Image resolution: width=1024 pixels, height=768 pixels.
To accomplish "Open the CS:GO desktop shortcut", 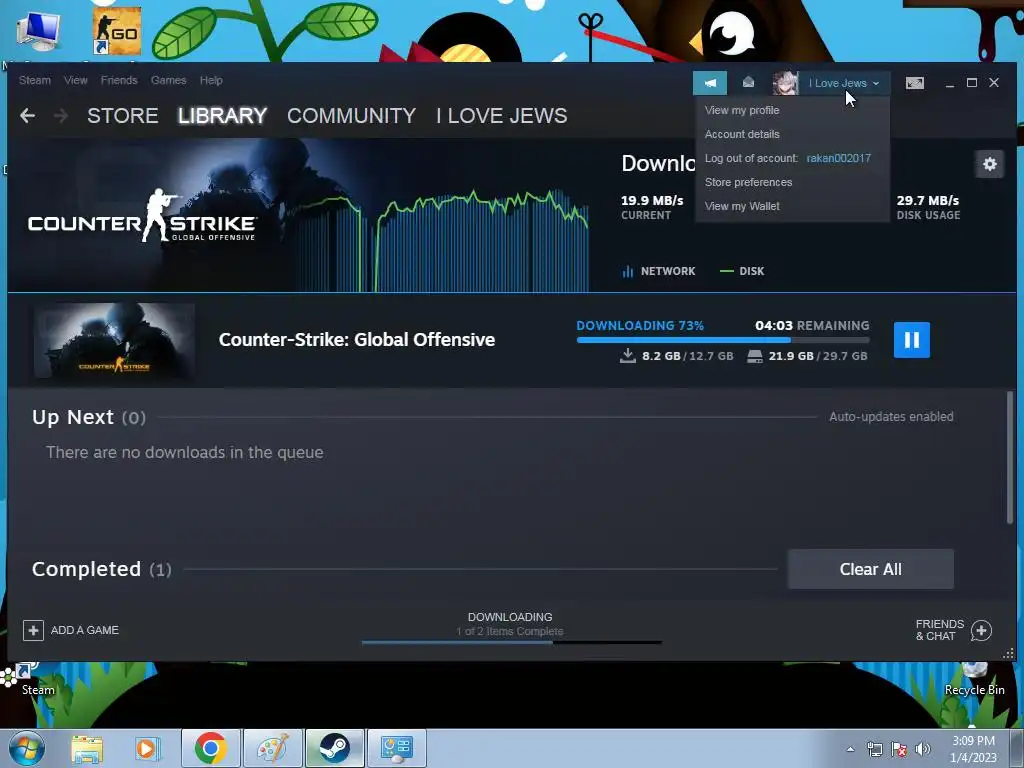I will (116, 31).
